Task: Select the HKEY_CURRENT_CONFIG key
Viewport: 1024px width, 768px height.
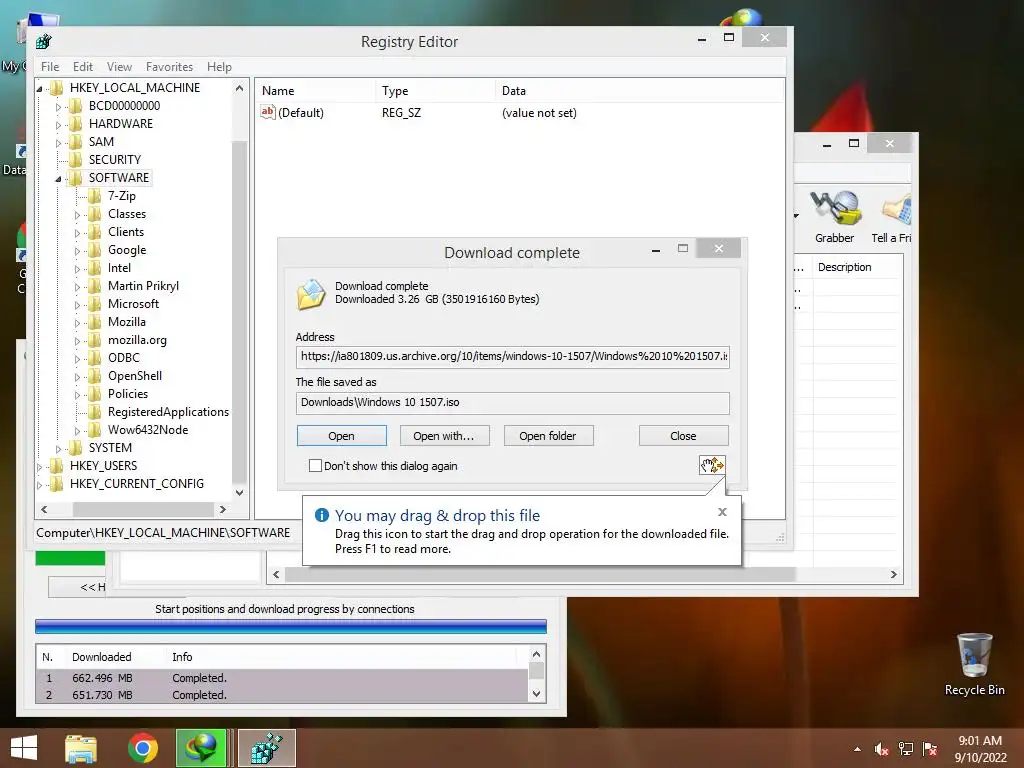Action: (x=136, y=484)
